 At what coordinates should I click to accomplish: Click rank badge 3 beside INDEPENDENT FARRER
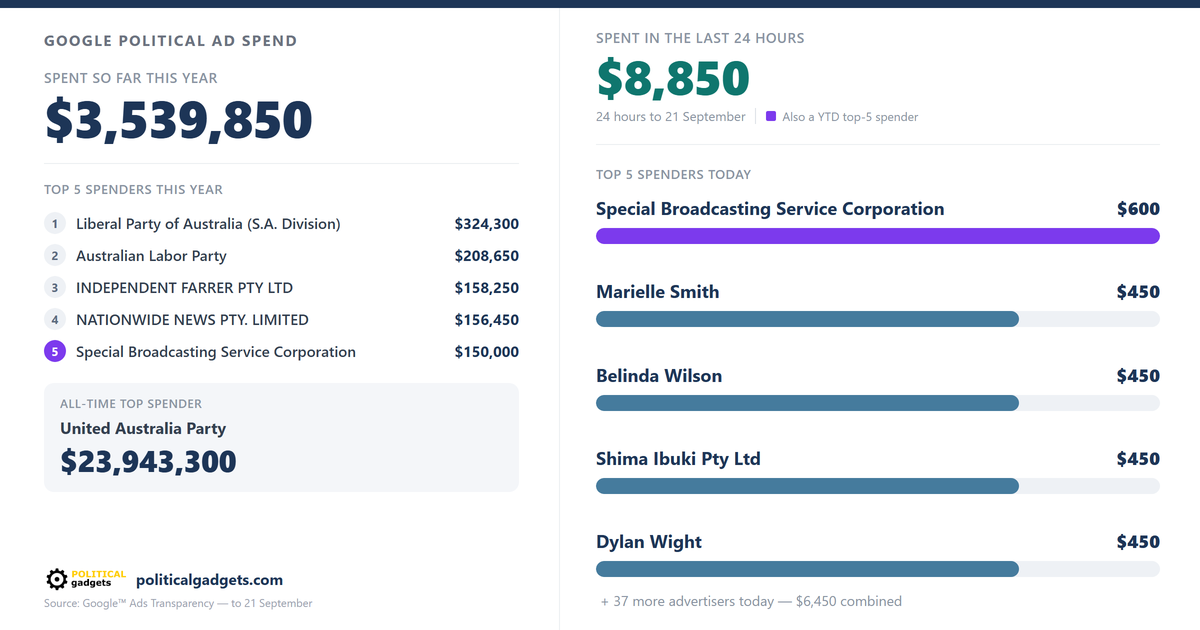(x=55, y=288)
